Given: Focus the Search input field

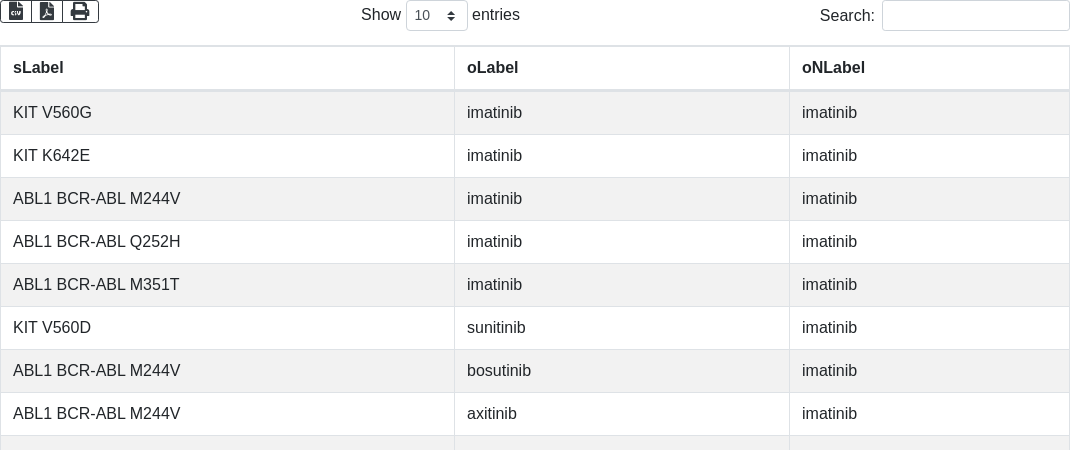Looking at the screenshot, I should (975, 16).
